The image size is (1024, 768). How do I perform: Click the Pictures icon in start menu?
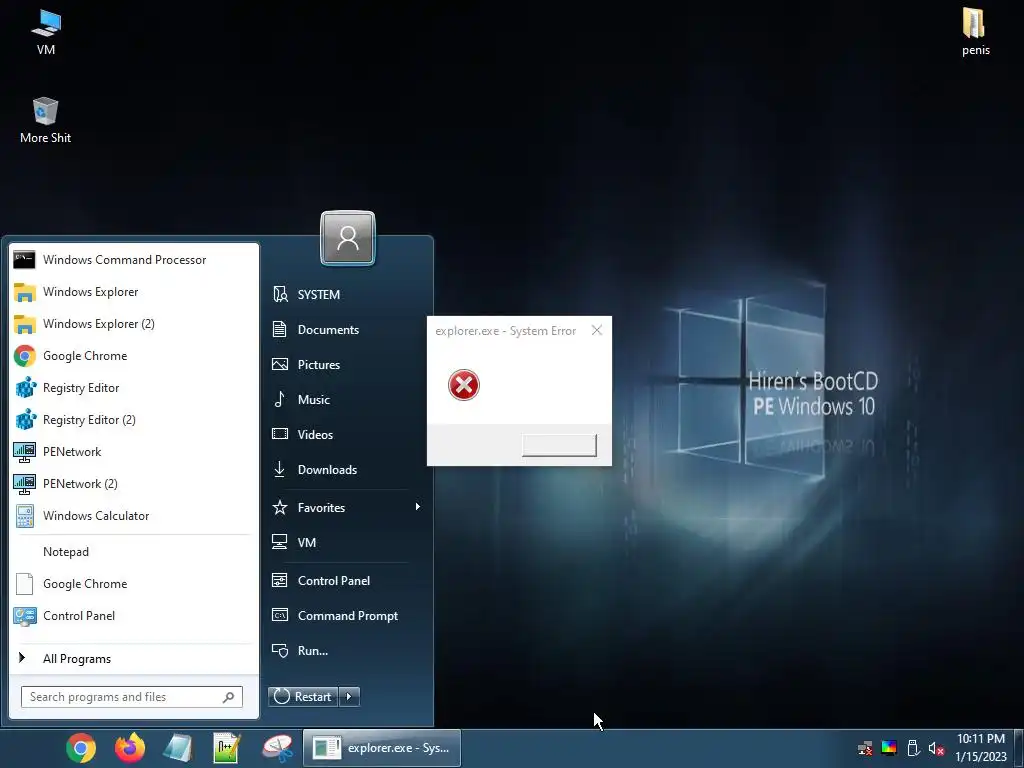(280, 364)
